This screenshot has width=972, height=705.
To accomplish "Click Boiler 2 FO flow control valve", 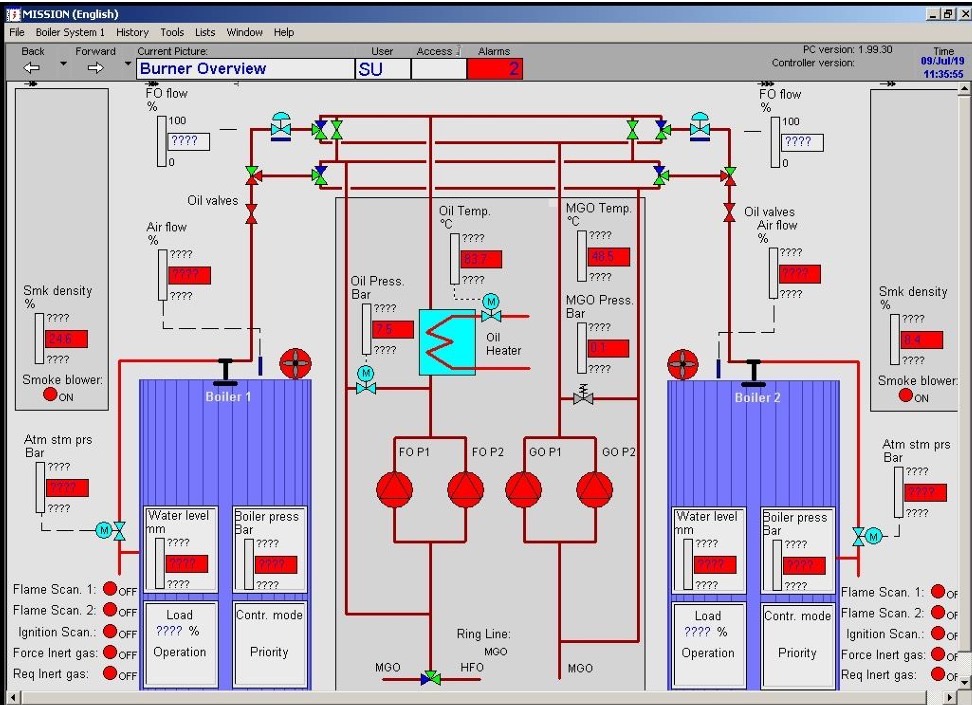I will (700, 126).
